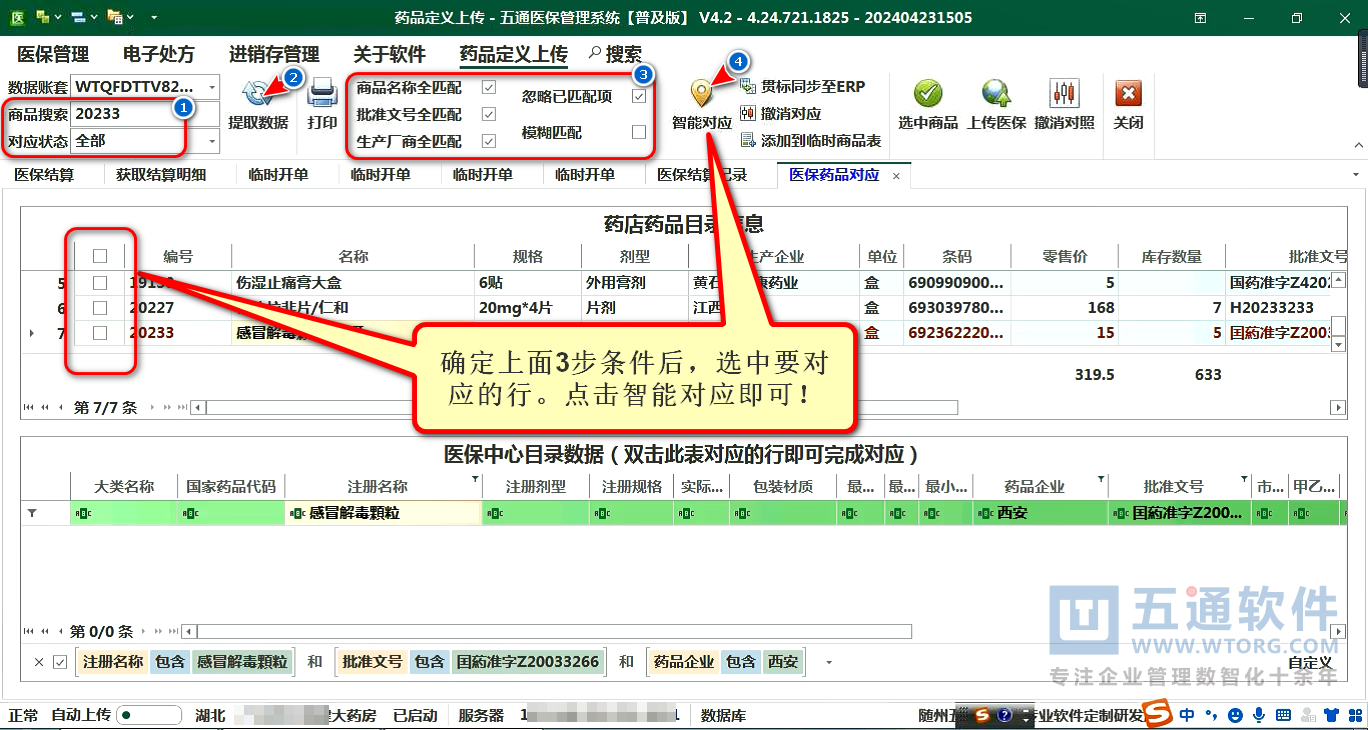Open the 进销存管理 menu
The height and width of the screenshot is (730, 1368).
click(274, 54)
